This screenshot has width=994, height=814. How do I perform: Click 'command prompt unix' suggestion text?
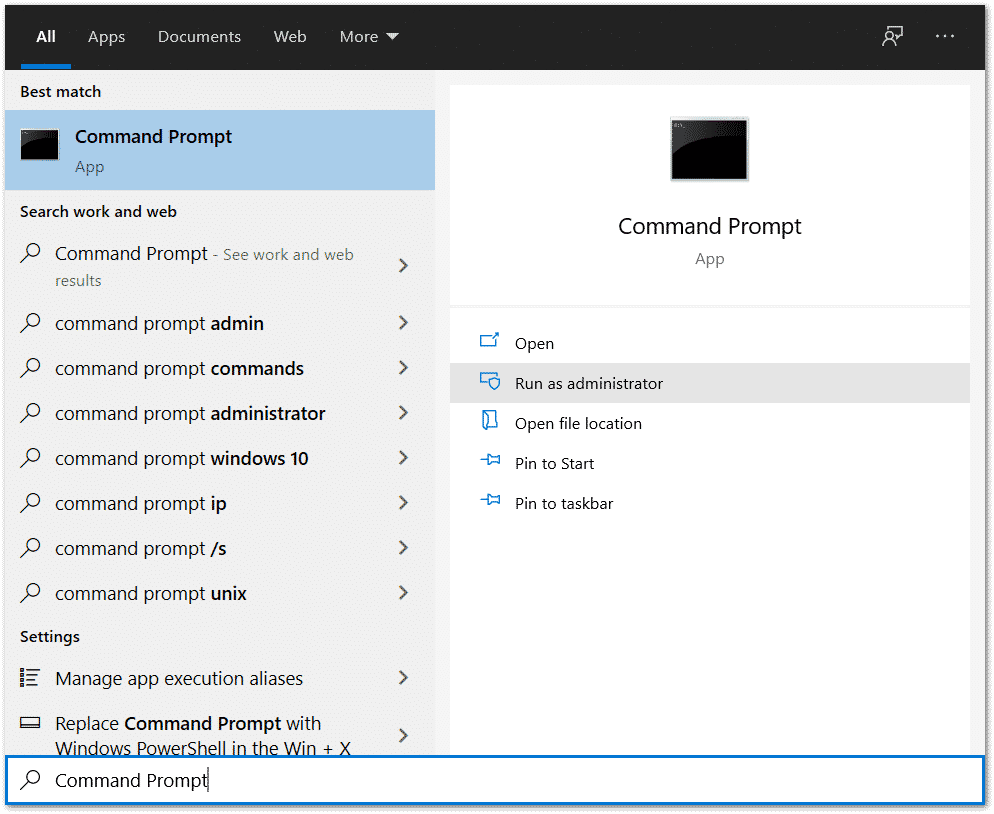coord(151,593)
